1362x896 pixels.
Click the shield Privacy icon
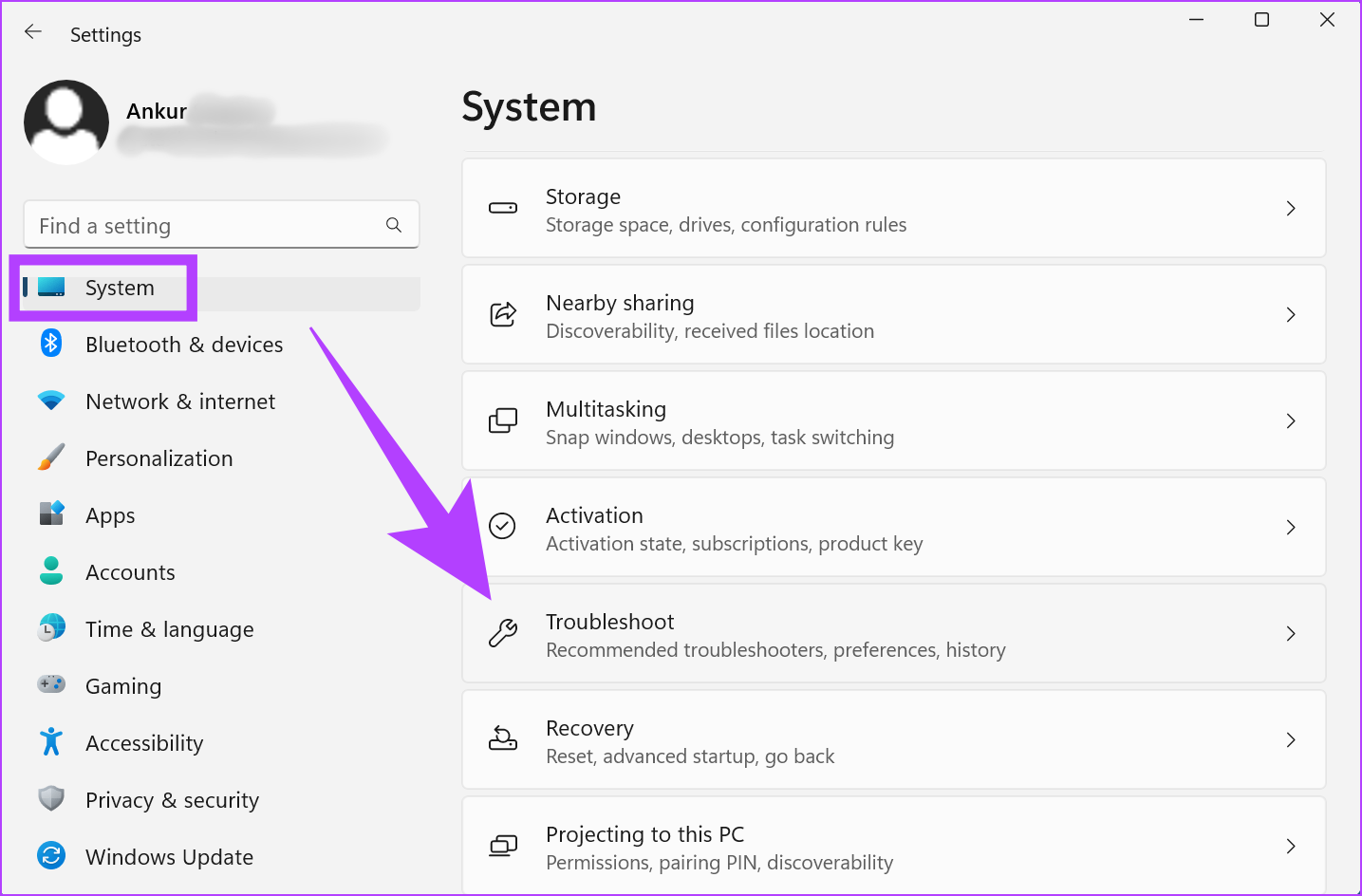click(x=51, y=798)
